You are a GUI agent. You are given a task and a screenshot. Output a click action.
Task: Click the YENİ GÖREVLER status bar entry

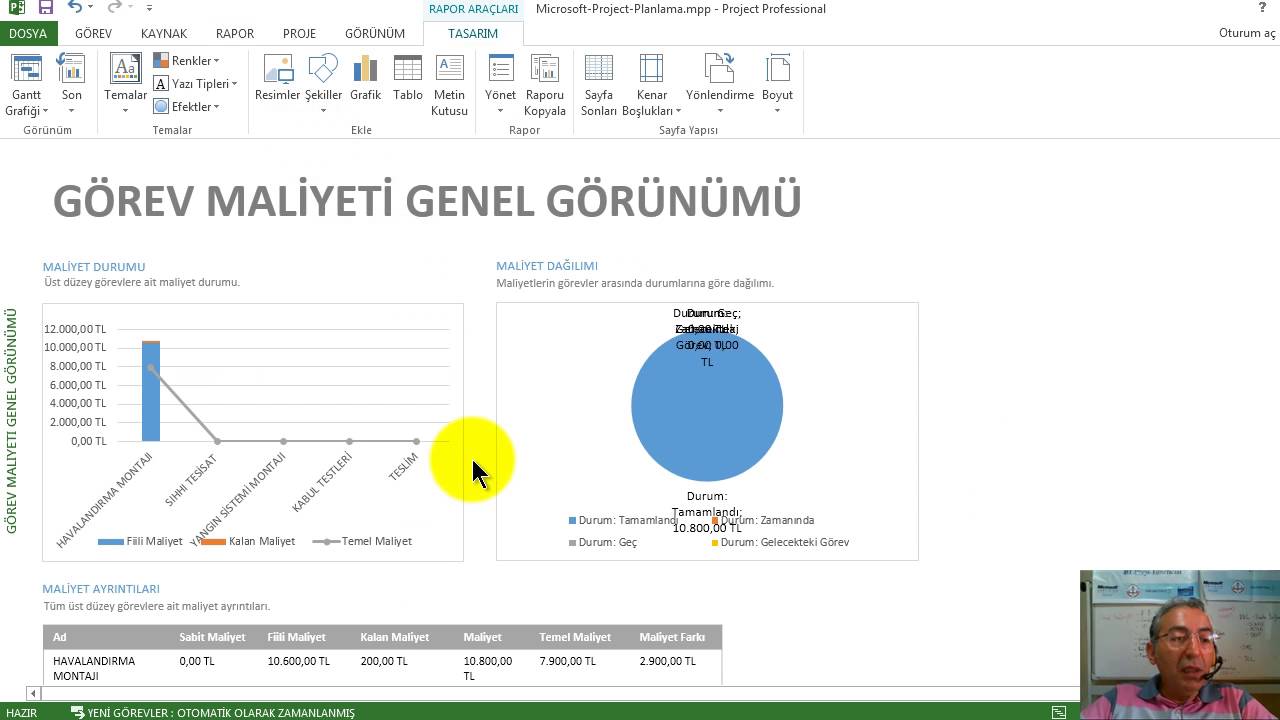213,713
